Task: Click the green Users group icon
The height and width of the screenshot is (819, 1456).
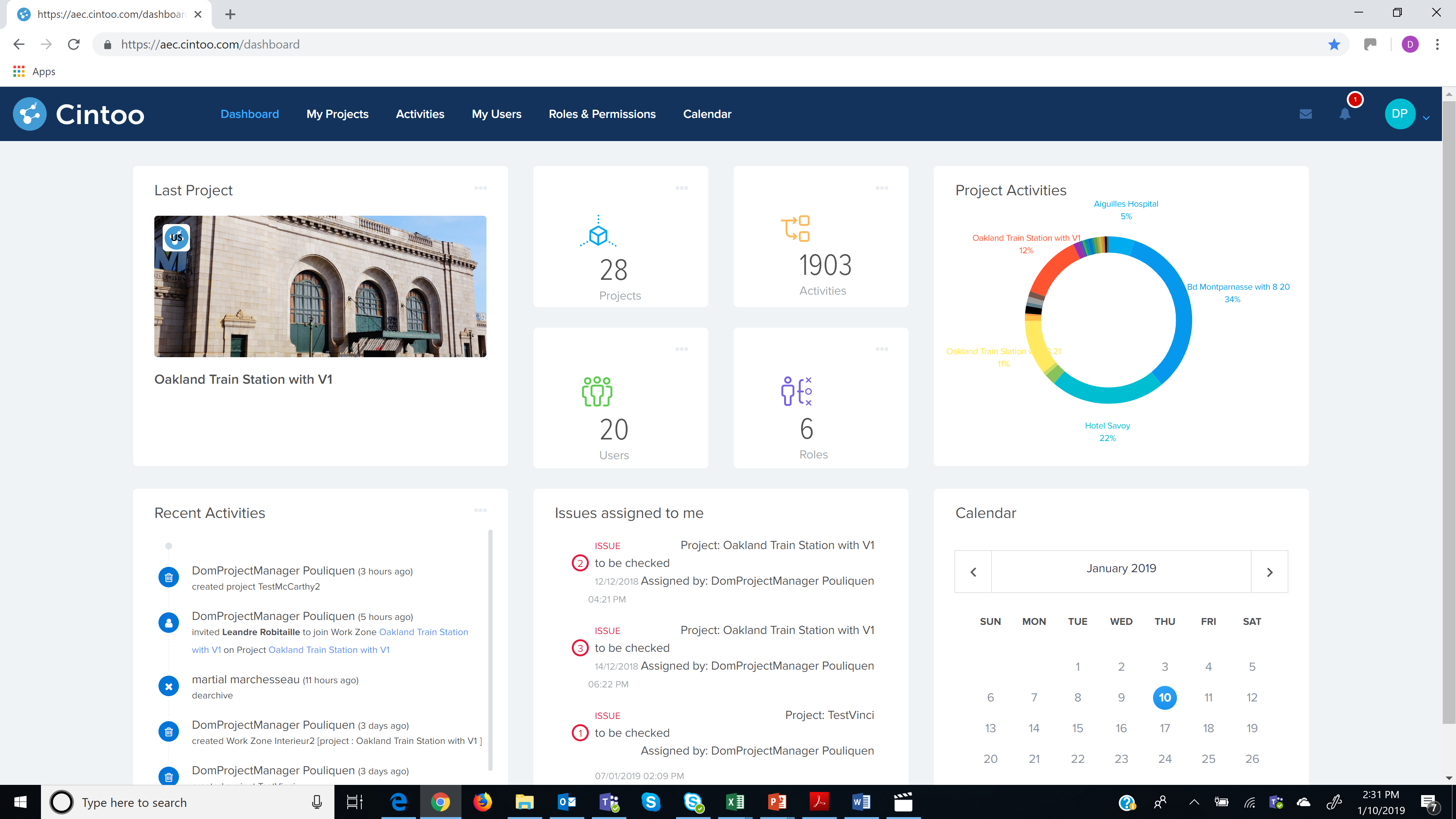Action: point(597,391)
